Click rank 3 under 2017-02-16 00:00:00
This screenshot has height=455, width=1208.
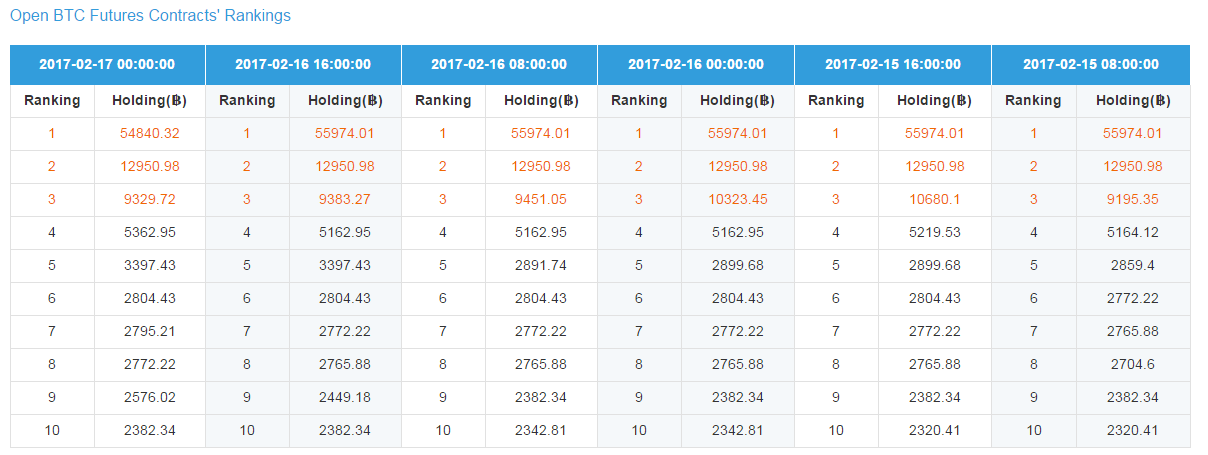[639, 200]
